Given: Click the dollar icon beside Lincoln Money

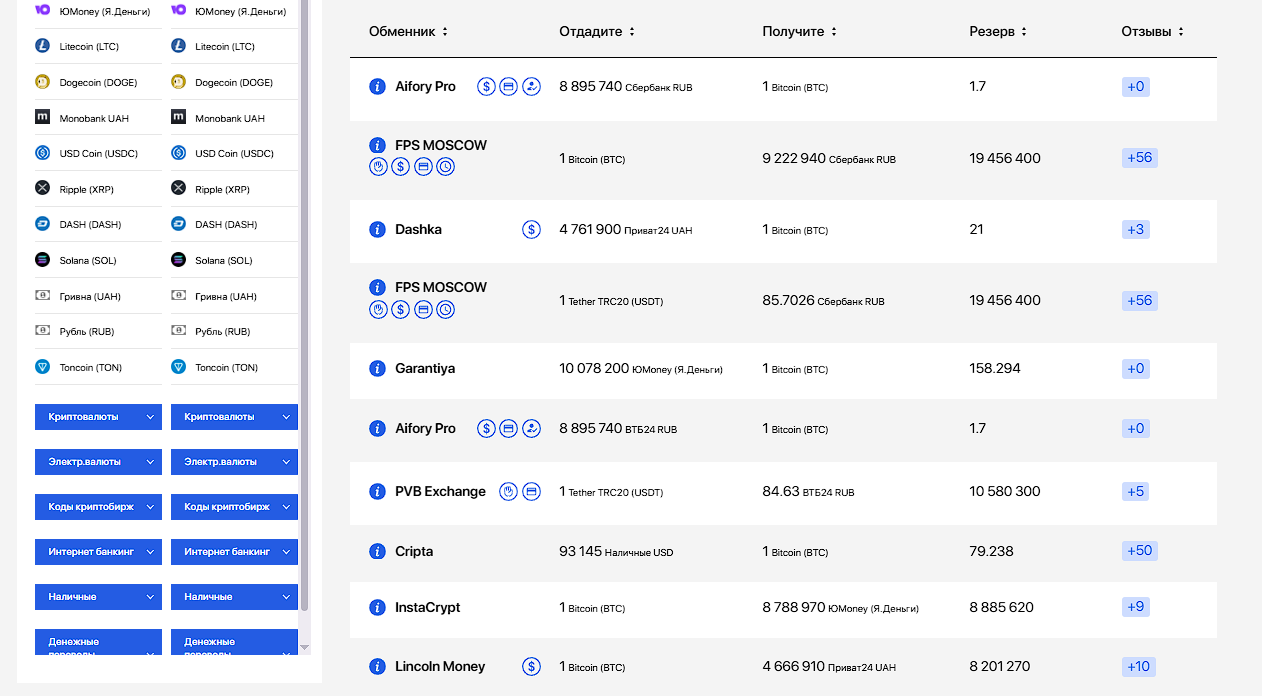Looking at the screenshot, I should (531, 666).
